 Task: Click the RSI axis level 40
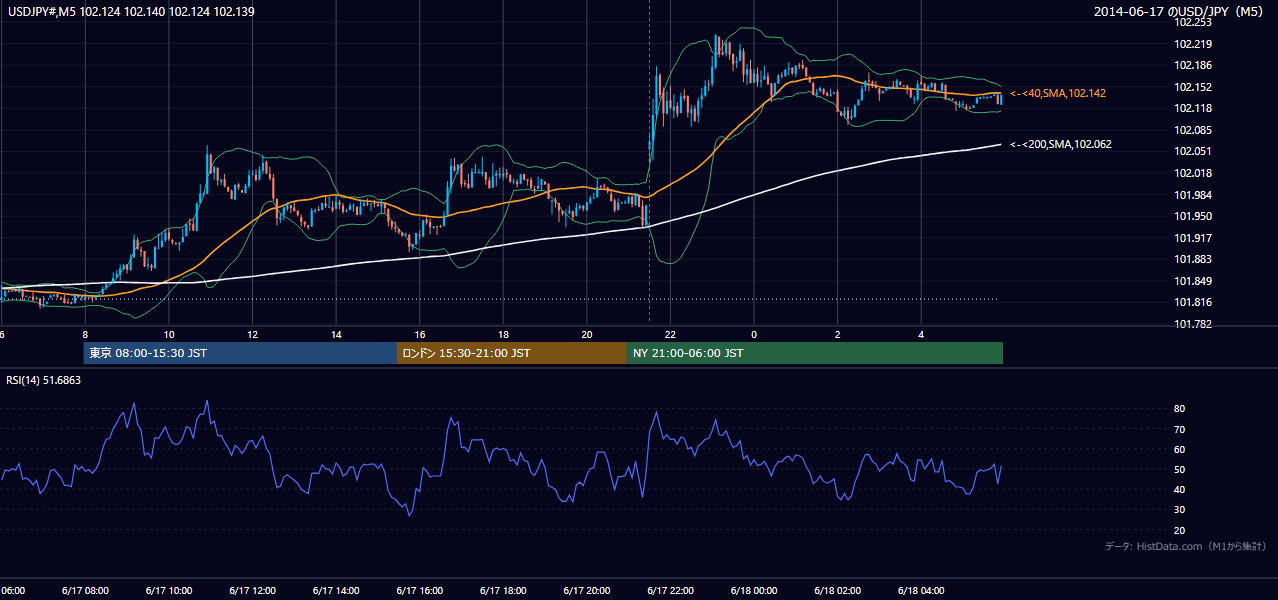[1179, 489]
